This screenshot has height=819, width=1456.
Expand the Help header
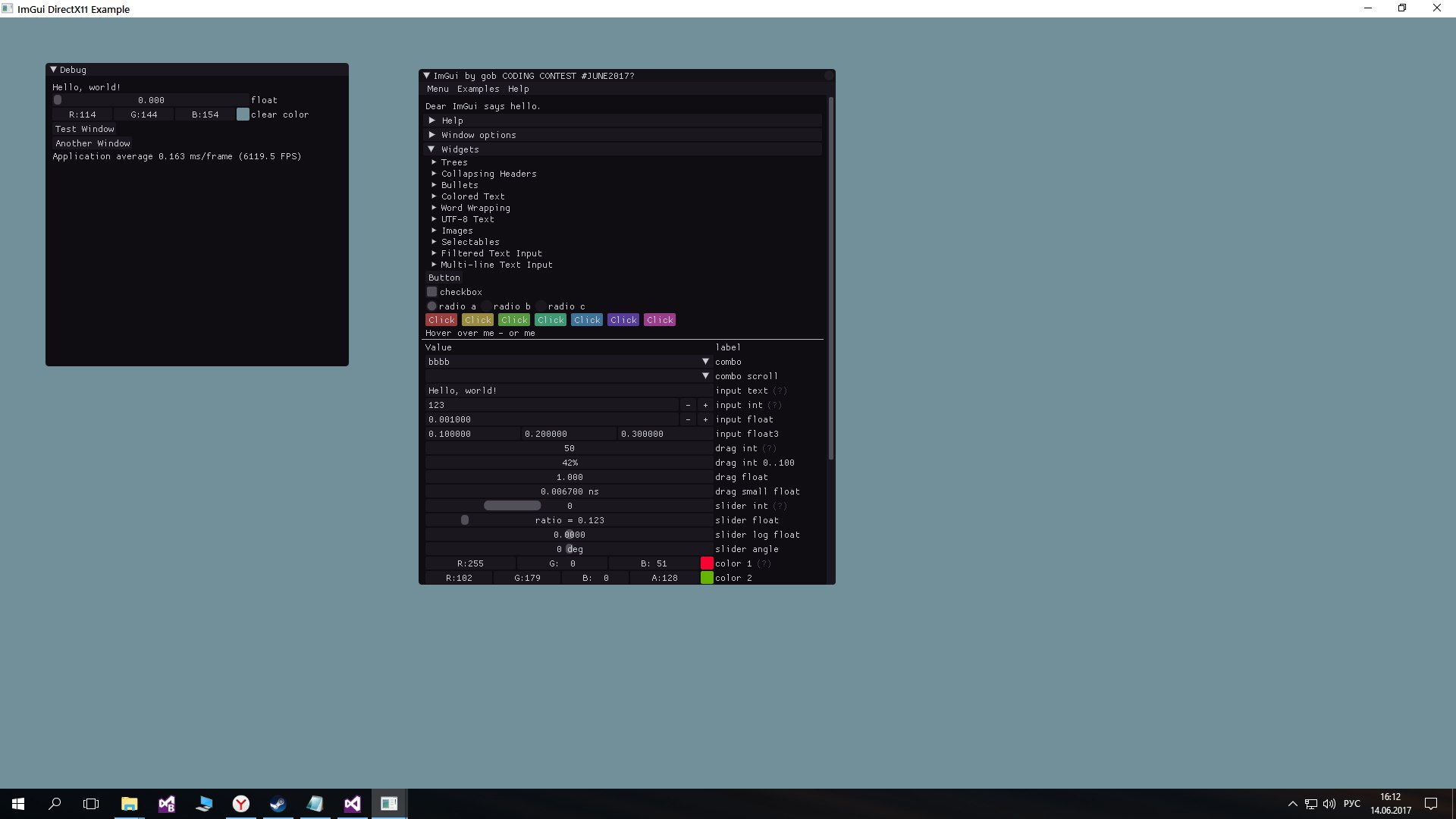click(x=623, y=121)
